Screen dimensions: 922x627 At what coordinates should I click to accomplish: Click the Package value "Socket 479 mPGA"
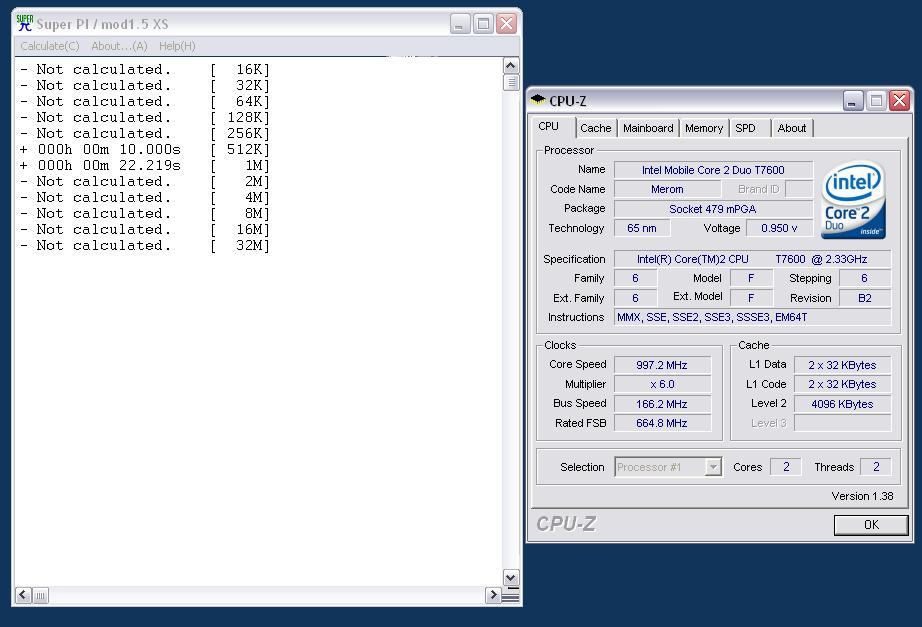pos(713,209)
